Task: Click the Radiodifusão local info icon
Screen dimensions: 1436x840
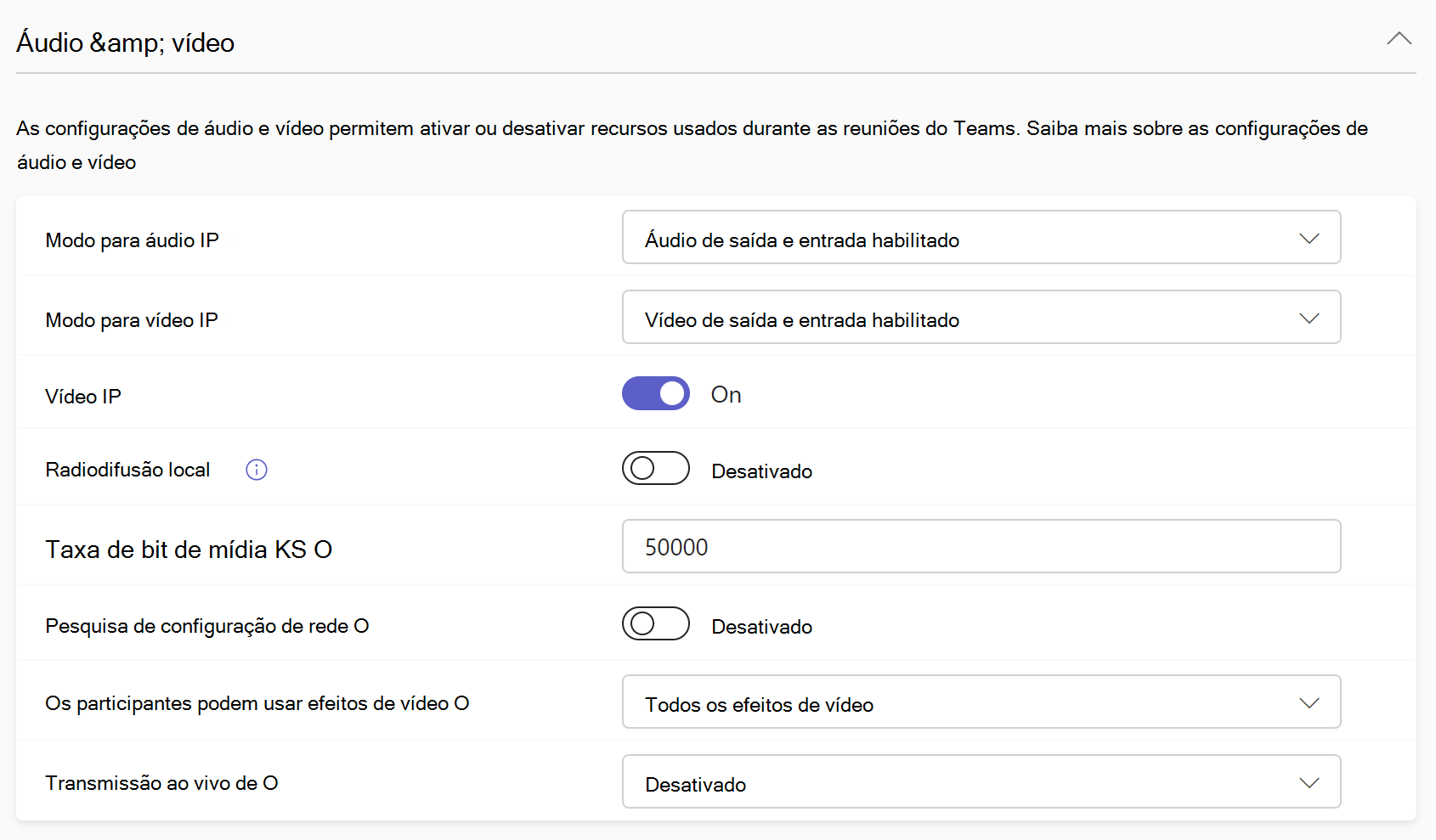Action: [257, 470]
